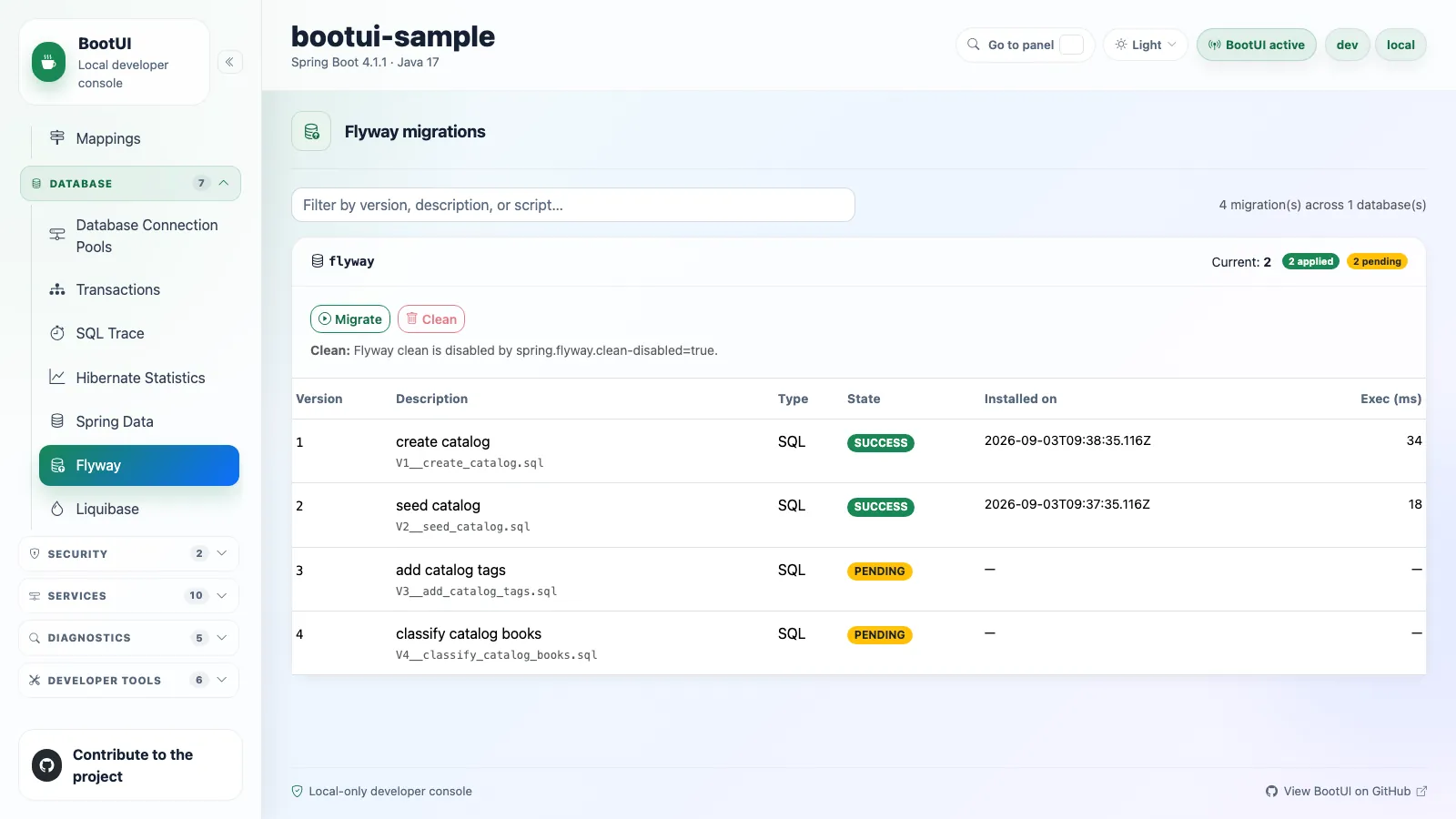Click 'add catalog tags' migration row

pyautogui.click(x=859, y=580)
